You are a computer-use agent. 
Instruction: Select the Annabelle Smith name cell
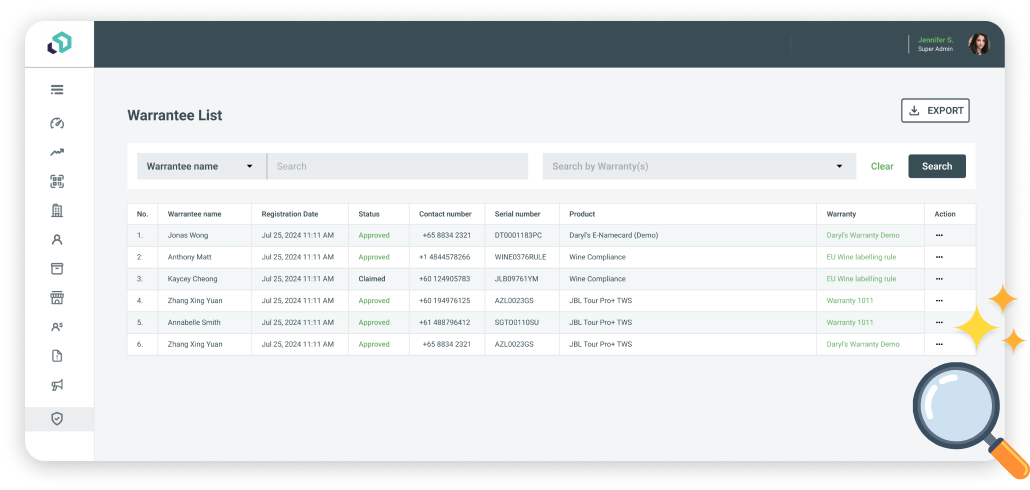tap(194, 323)
